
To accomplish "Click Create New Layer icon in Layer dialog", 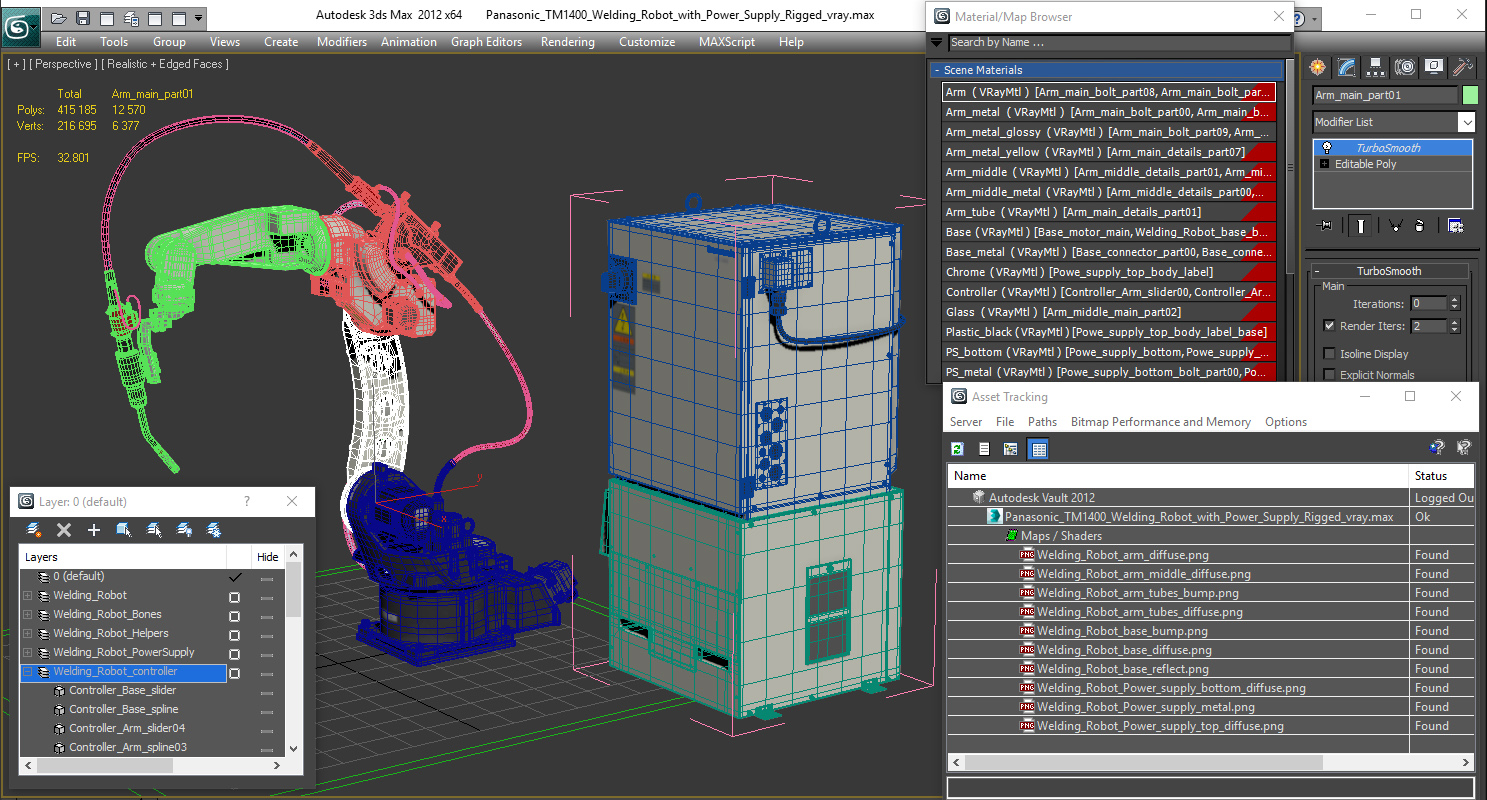I will point(34,530).
